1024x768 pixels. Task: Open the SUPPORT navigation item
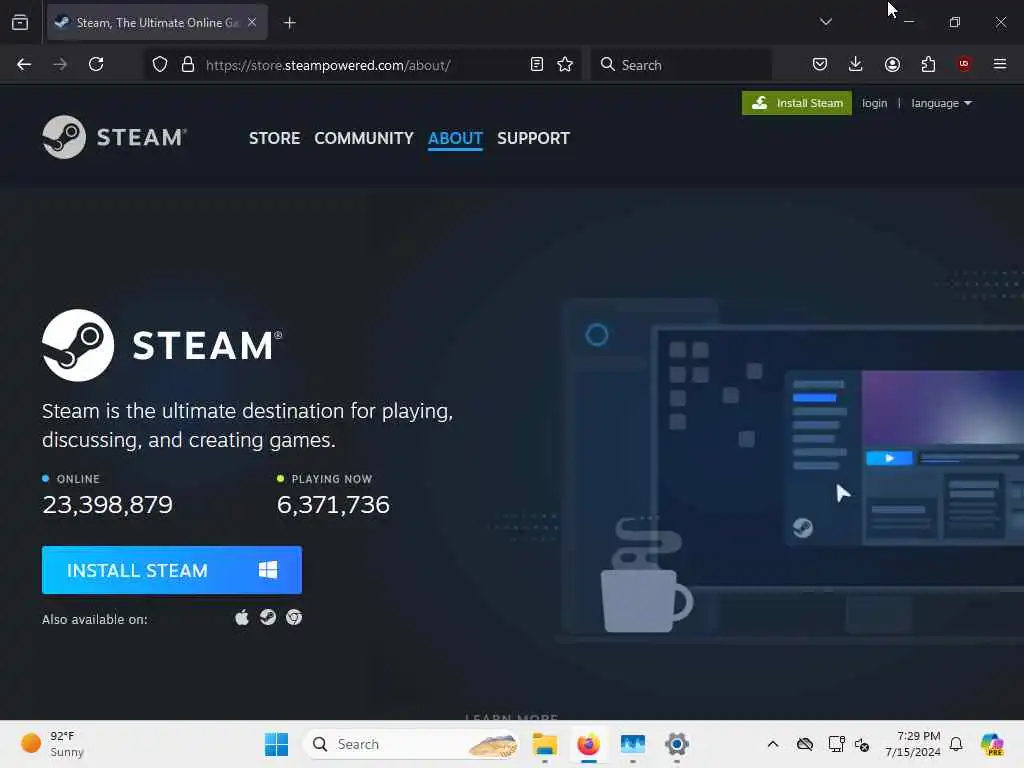pos(534,138)
